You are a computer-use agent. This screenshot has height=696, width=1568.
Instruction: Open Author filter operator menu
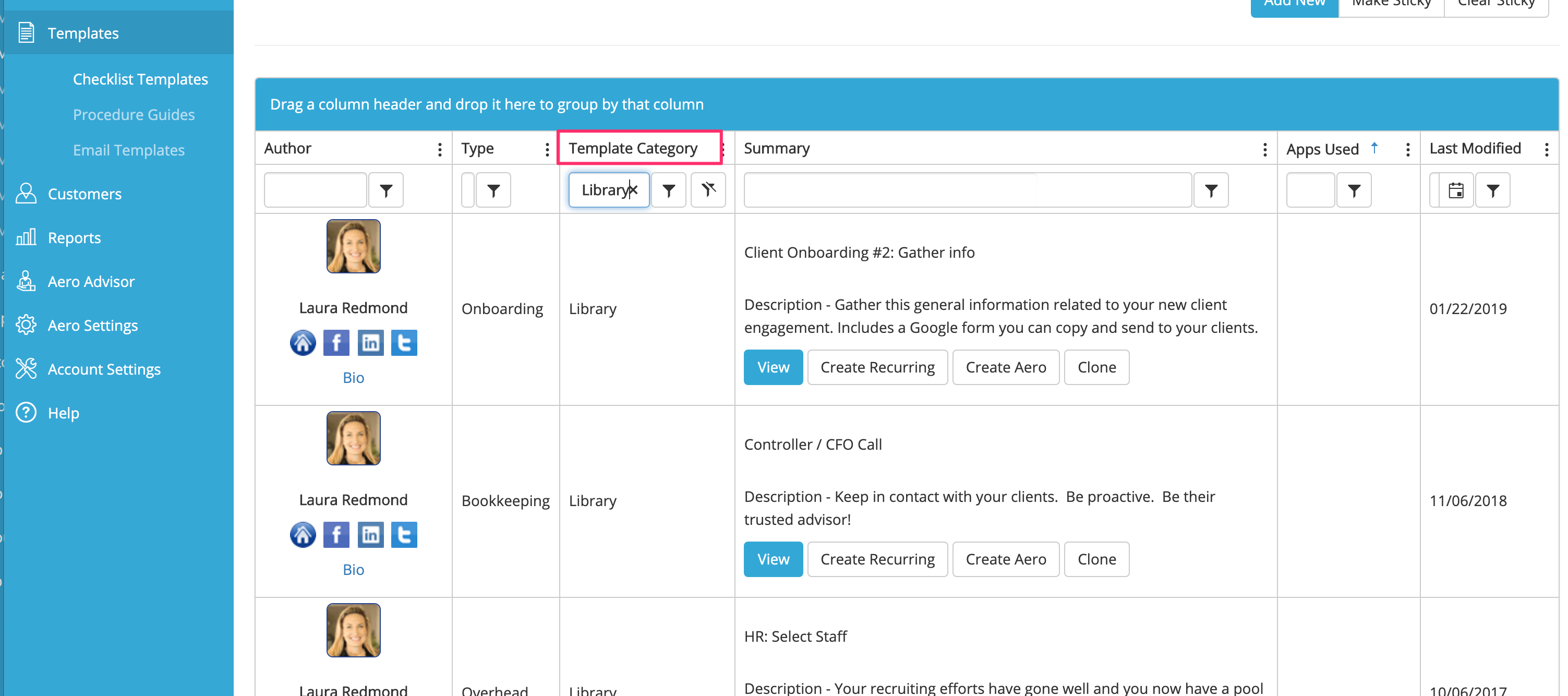pyautogui.click(x=386, y=190)
